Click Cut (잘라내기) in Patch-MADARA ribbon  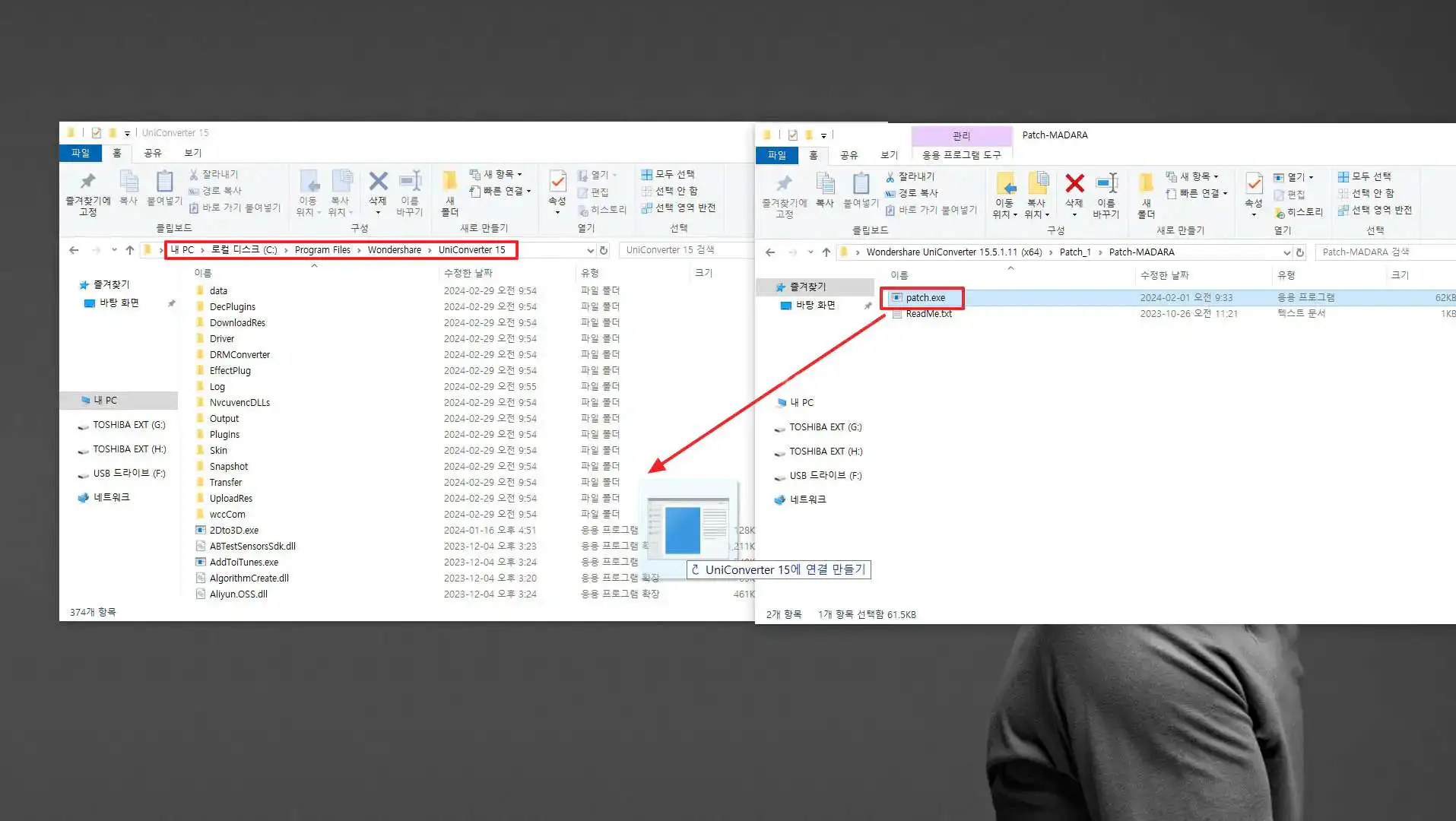[909, 176]
